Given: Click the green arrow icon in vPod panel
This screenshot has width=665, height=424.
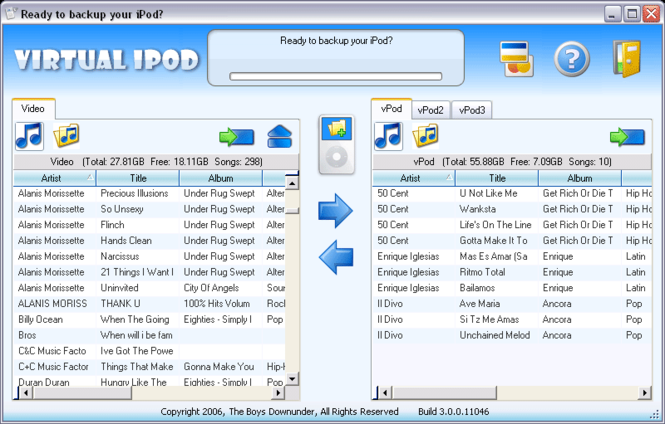Looking at the screenshot, I should 627,137.
